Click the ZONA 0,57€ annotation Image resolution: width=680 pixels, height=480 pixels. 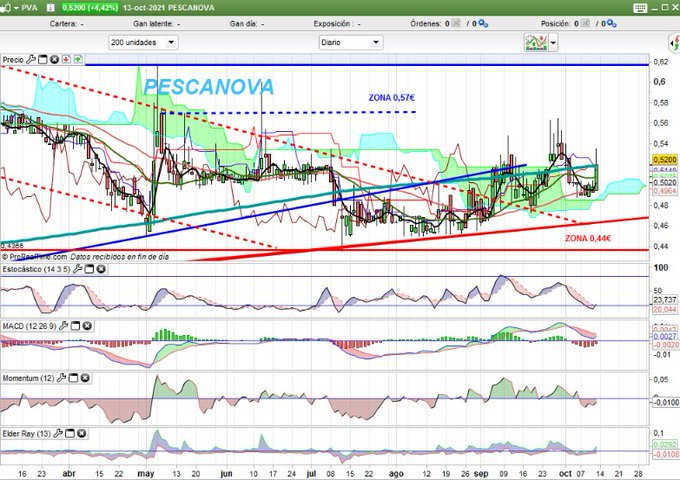pyautogui.click(x=392, y=98)
